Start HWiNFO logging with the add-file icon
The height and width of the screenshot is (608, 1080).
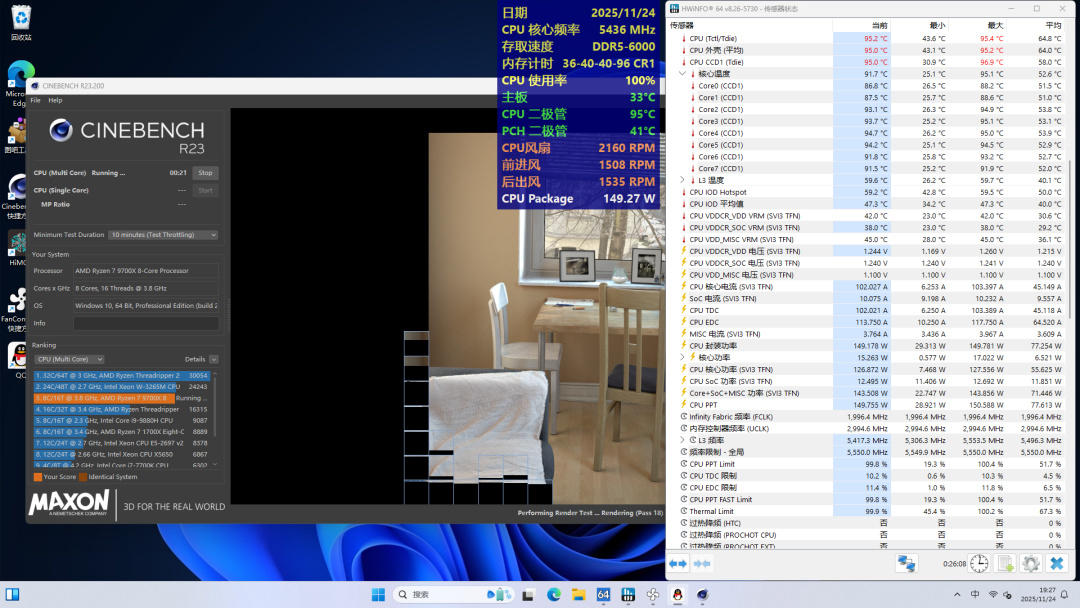tap(1006, 563)
